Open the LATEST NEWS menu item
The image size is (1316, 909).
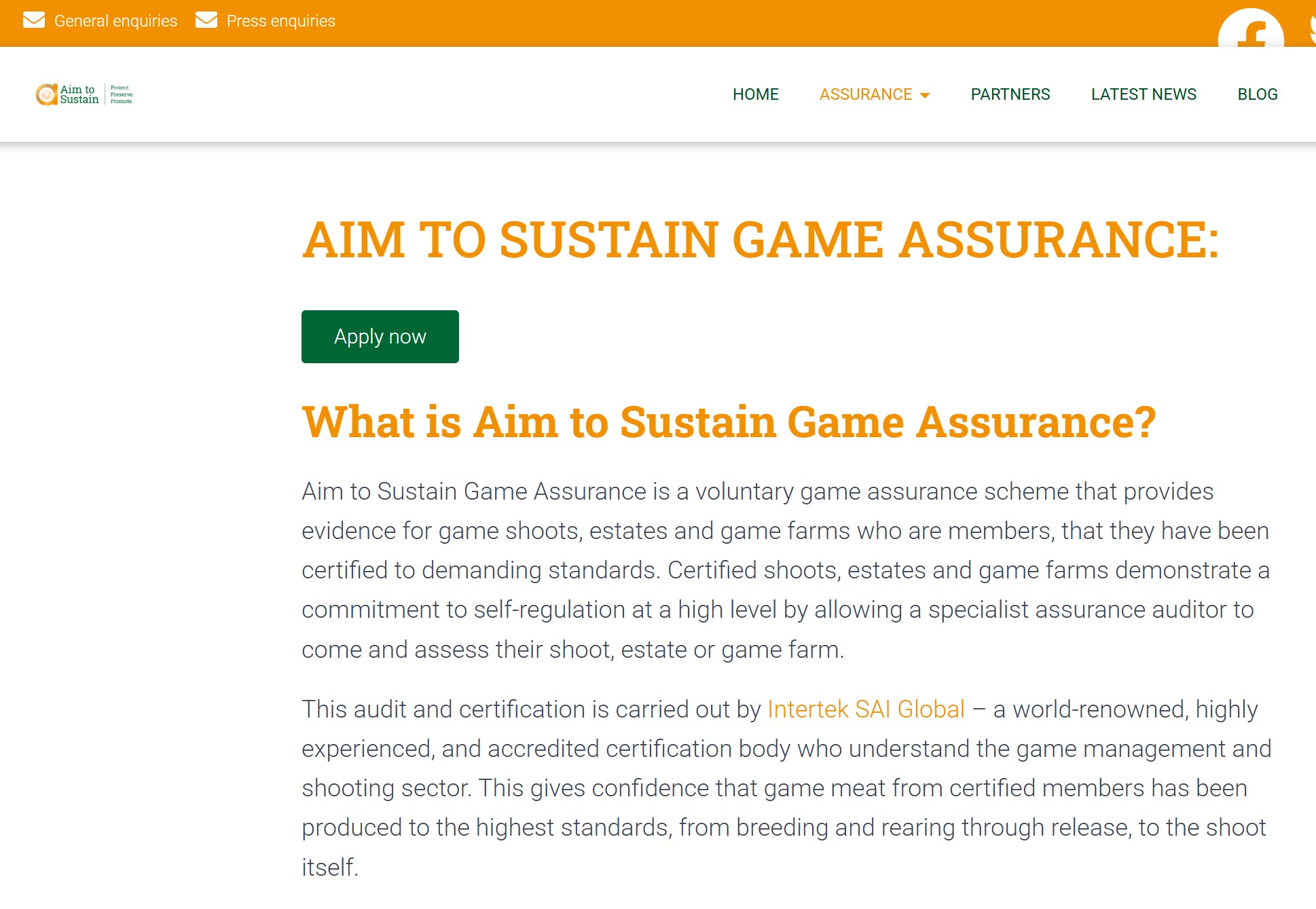[1144, 94]
